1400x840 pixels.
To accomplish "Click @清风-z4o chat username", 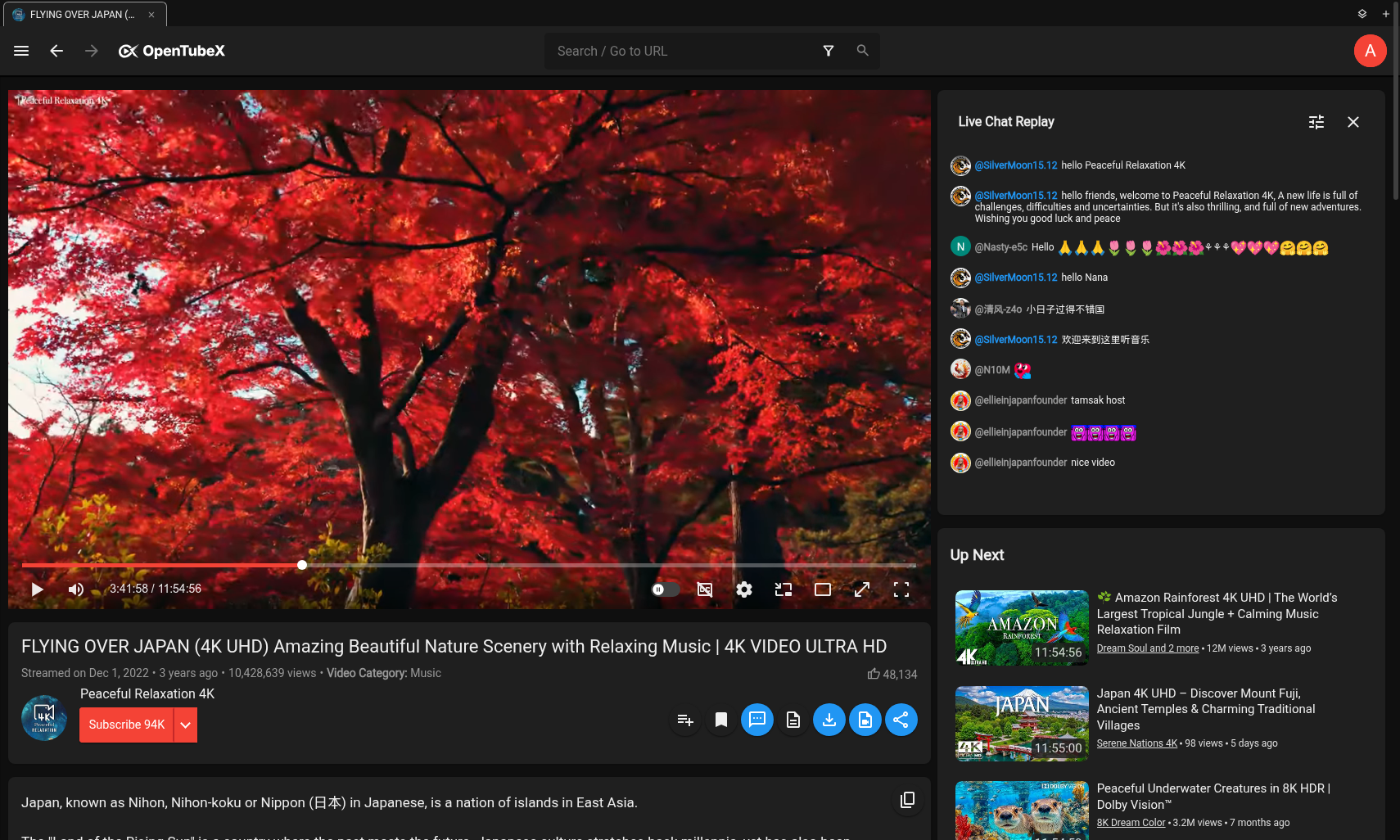I will pyautogui.click(x=998, y=309).
